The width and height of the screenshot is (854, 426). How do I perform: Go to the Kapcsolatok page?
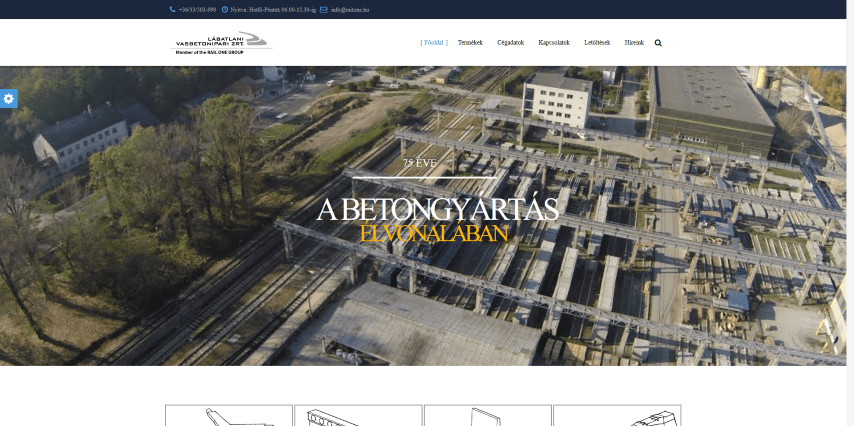click(x=553, y=43)
